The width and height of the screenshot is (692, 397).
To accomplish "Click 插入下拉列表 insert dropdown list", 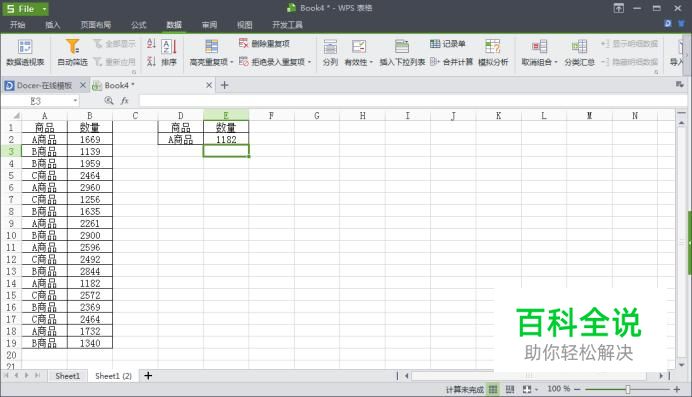I will 402,52.
